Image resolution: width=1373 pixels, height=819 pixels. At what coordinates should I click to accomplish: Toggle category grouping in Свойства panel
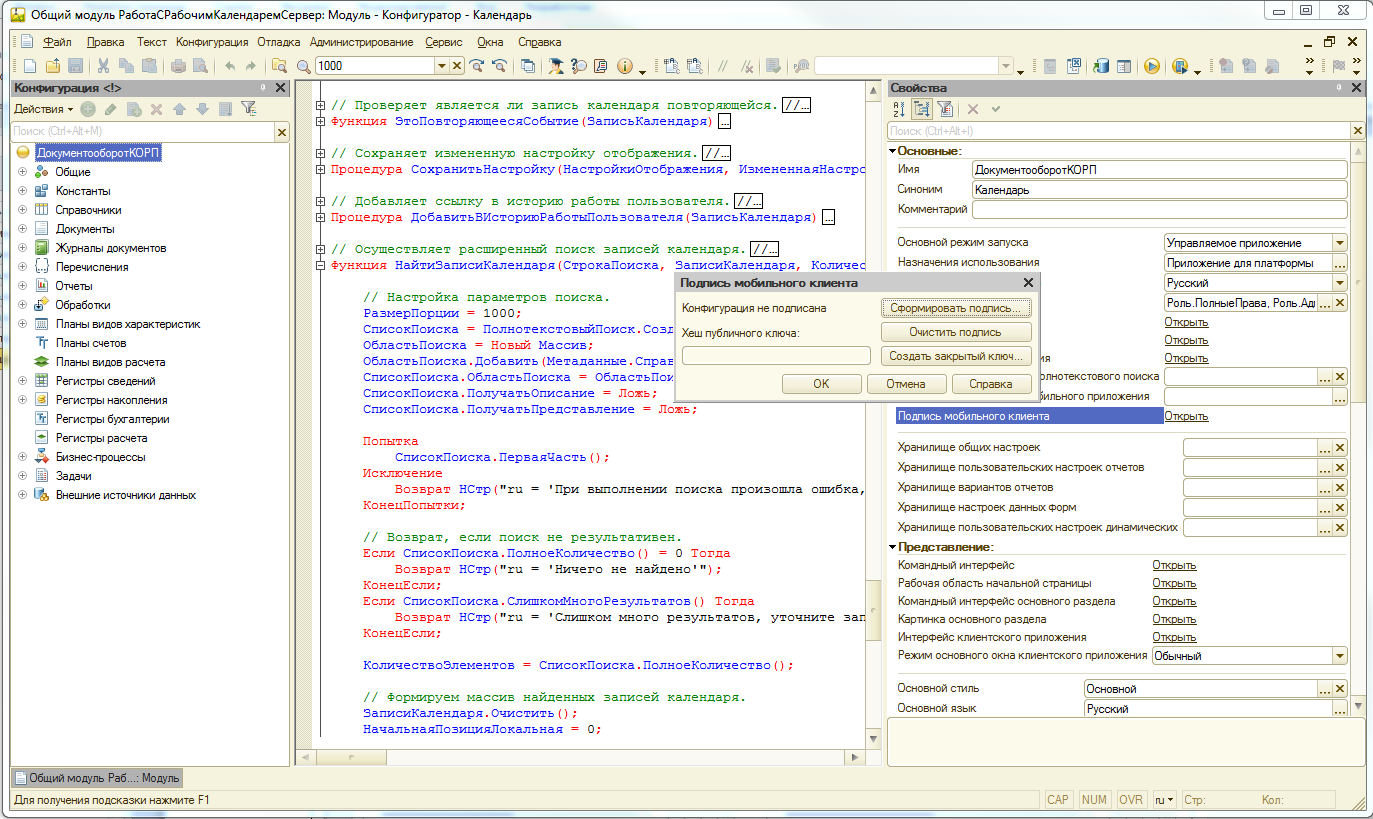click(922, 109)
